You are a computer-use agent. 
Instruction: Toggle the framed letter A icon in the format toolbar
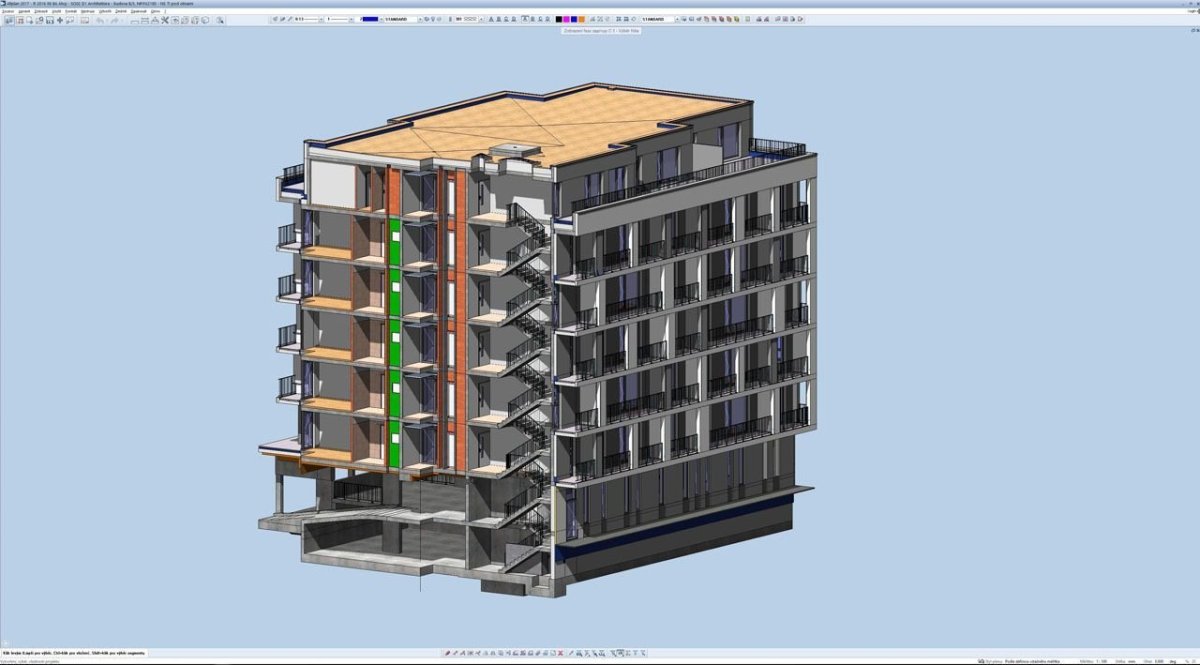[x=524, y=20]
